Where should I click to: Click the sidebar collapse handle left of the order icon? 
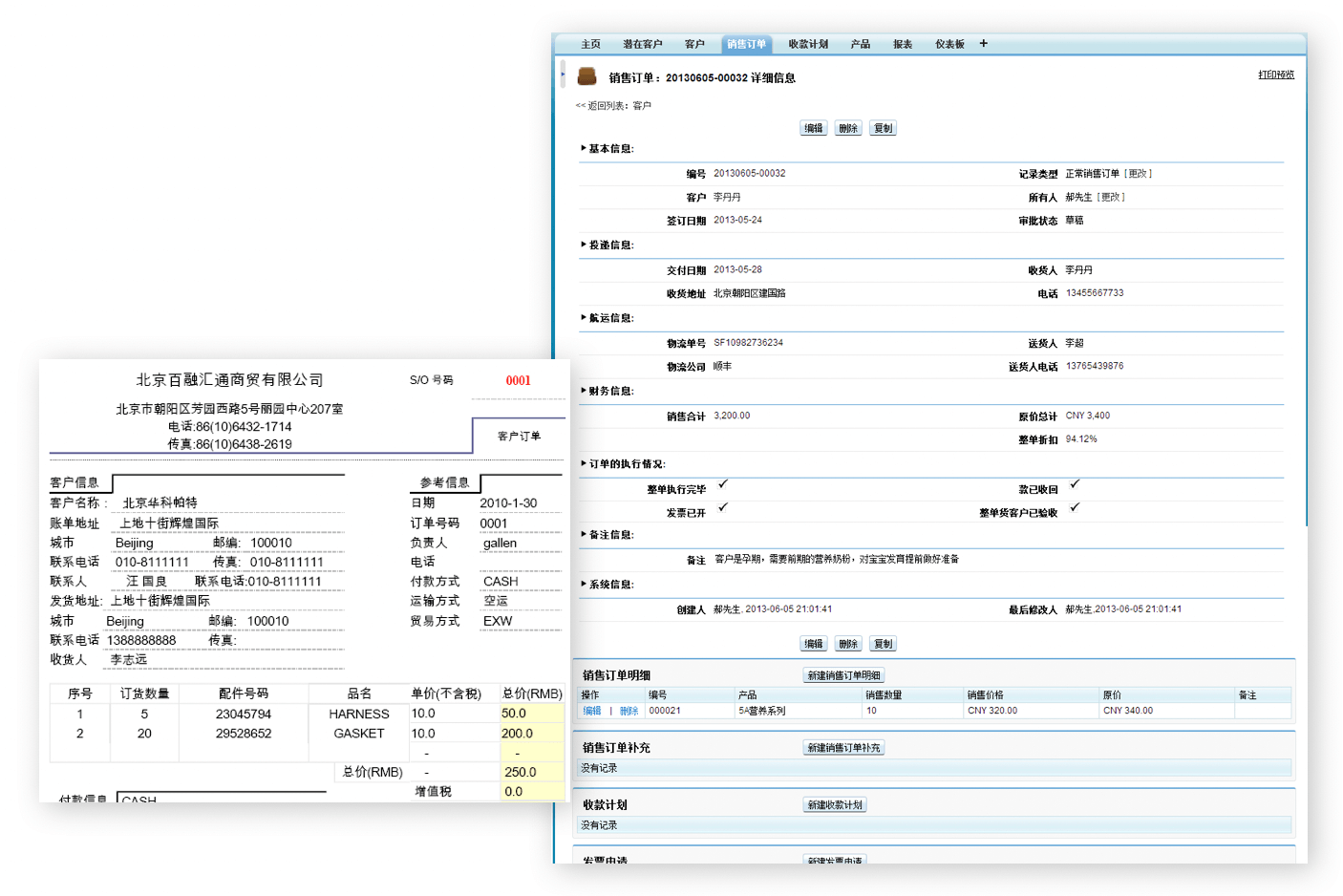coord(563,74)
